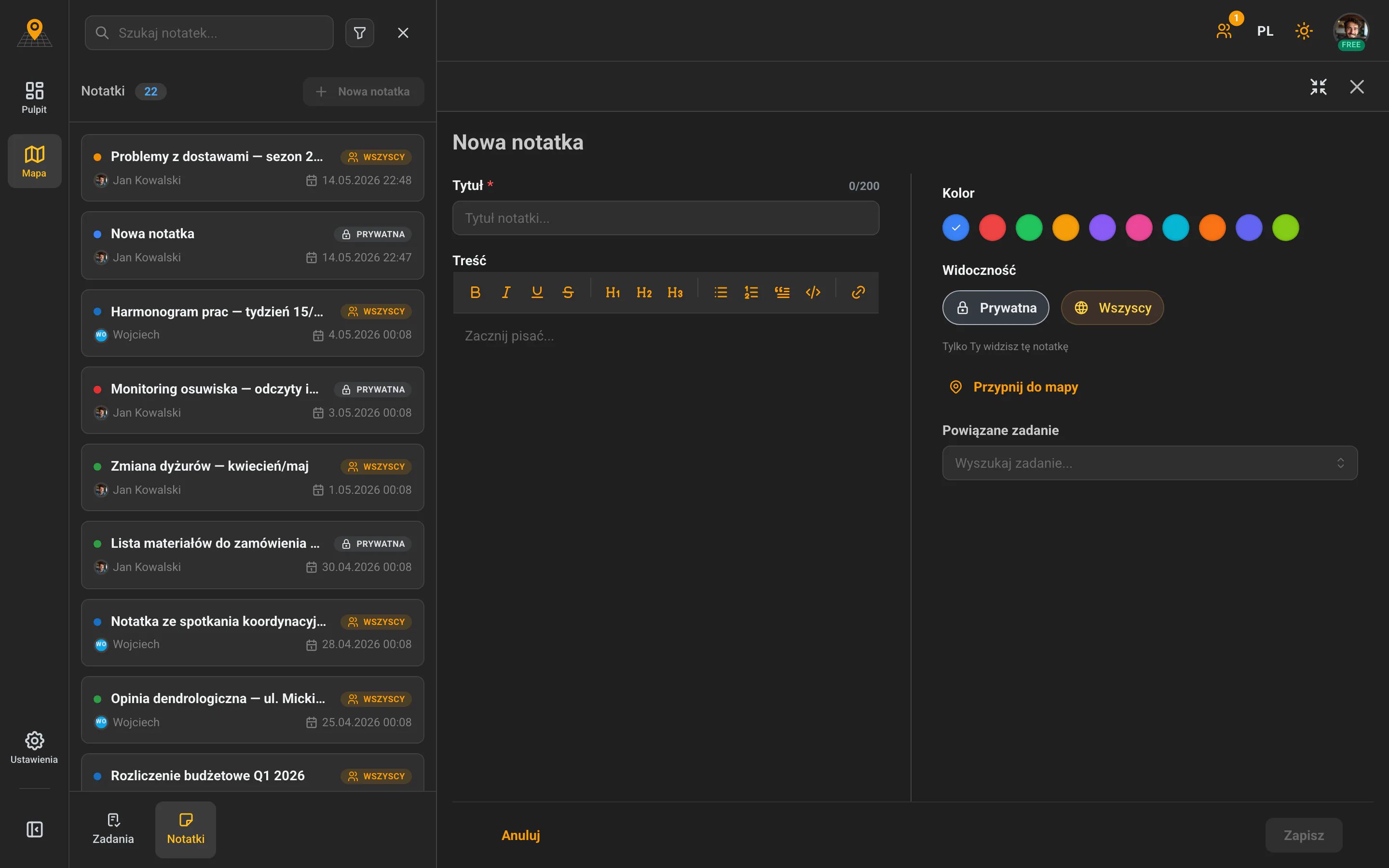Open team members notifications icon
Viewport: 1389px width, 868px height.
[x=1224, y=31]
